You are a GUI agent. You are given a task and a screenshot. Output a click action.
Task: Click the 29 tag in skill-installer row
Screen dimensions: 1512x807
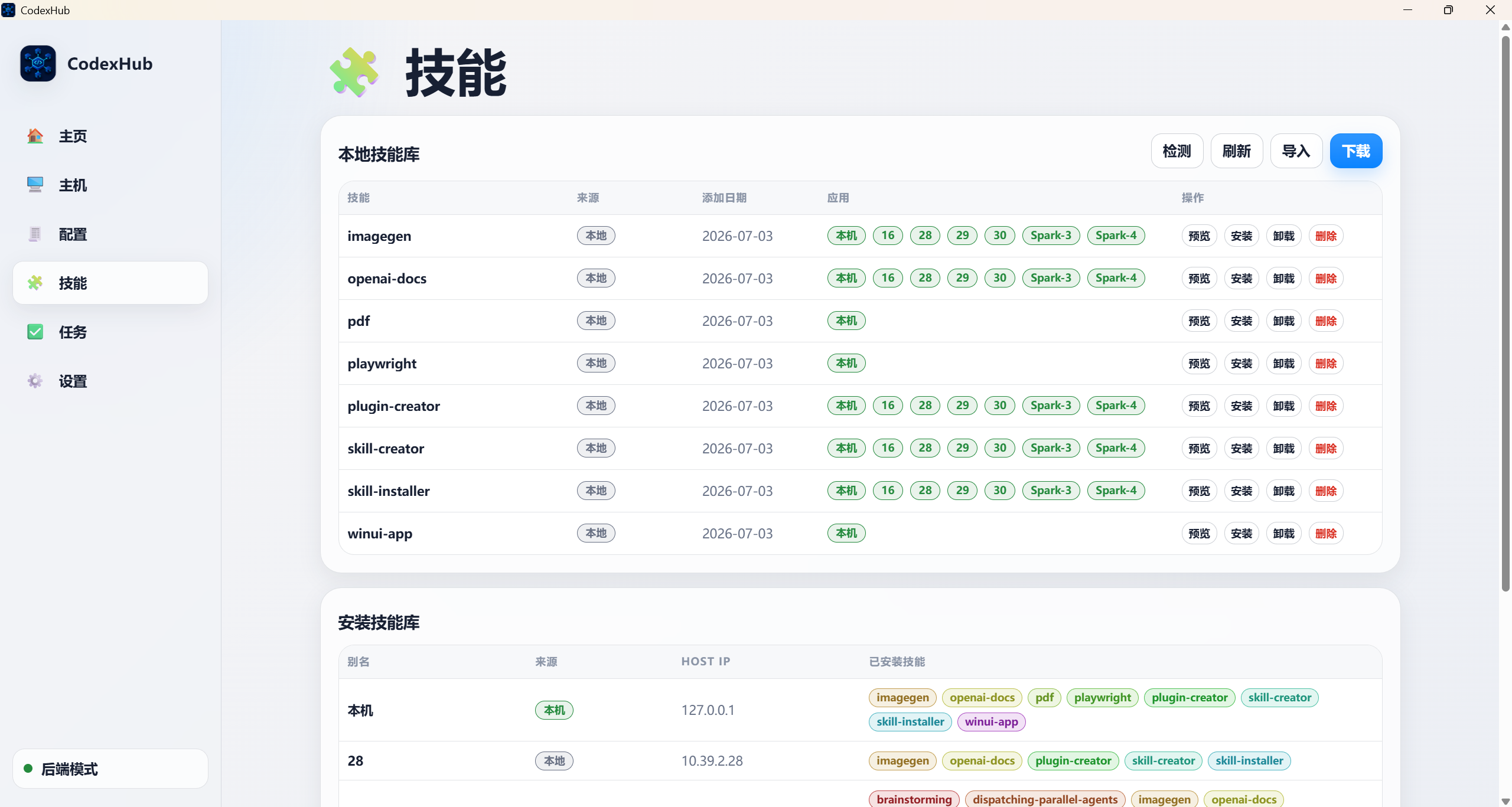click(963, 491)
